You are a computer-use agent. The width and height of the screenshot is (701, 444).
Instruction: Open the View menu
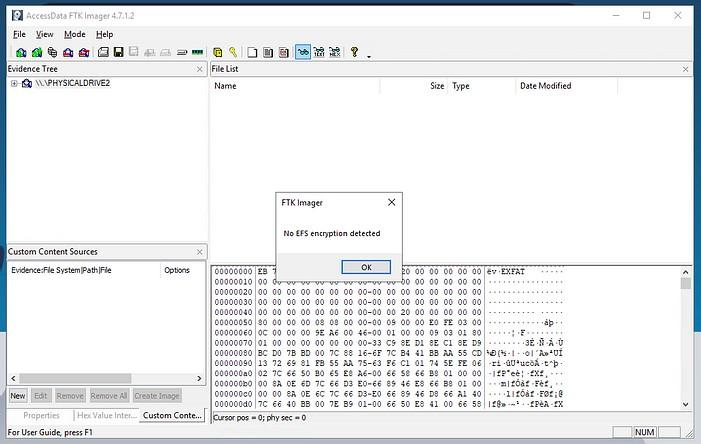click(44, 34)
